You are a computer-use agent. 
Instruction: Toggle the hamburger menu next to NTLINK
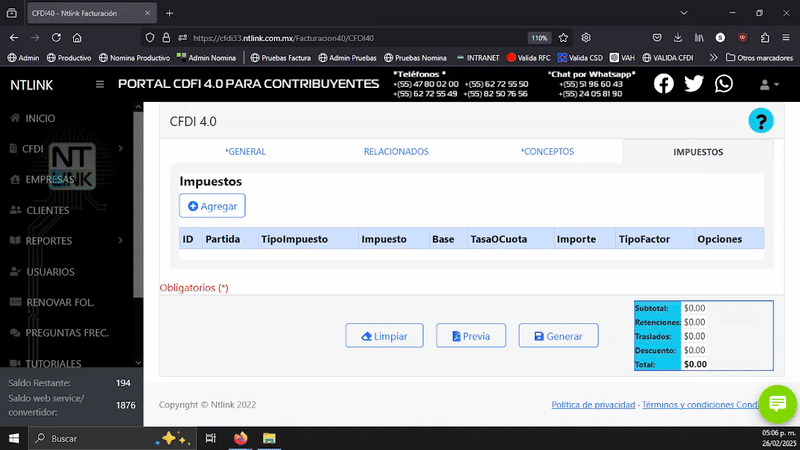tap(100, 84)
